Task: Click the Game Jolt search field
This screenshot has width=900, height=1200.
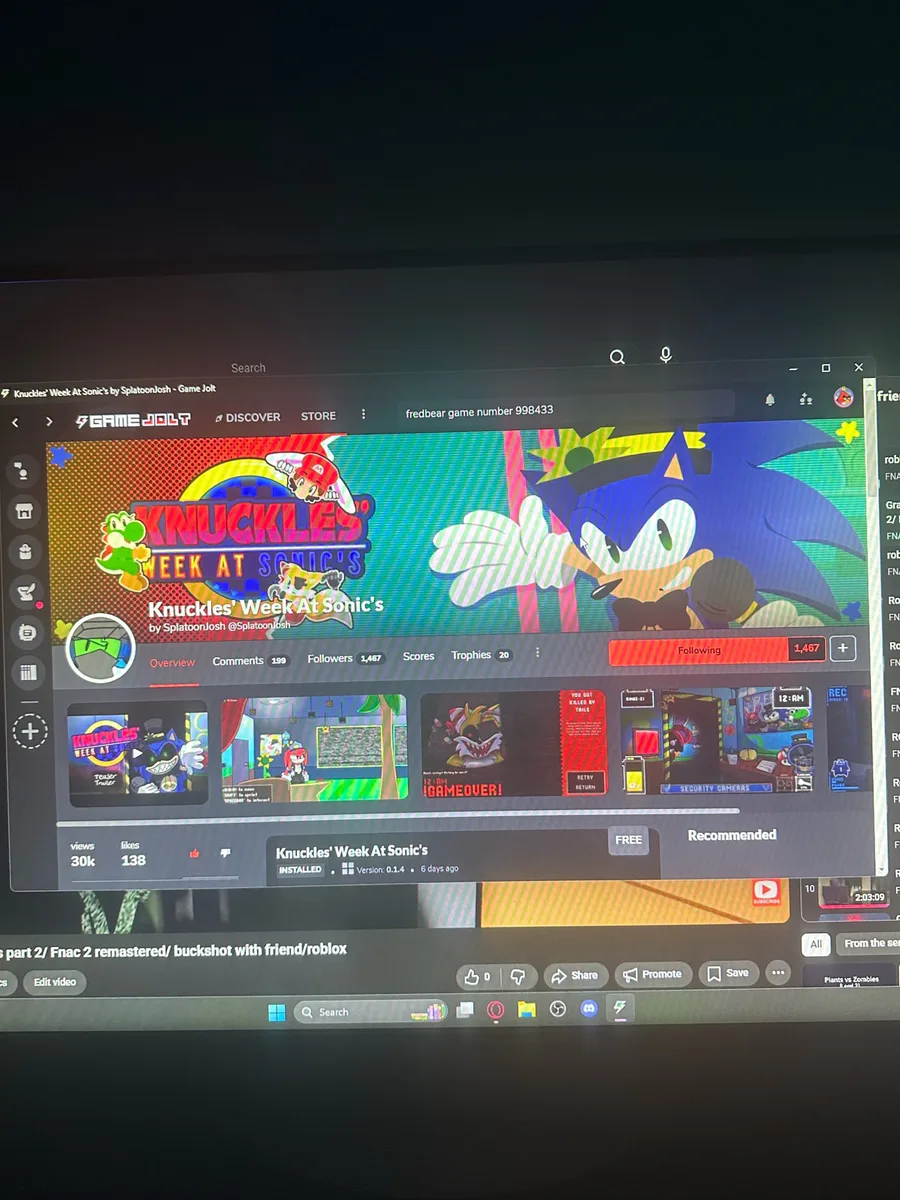Action: pos(565,409)
